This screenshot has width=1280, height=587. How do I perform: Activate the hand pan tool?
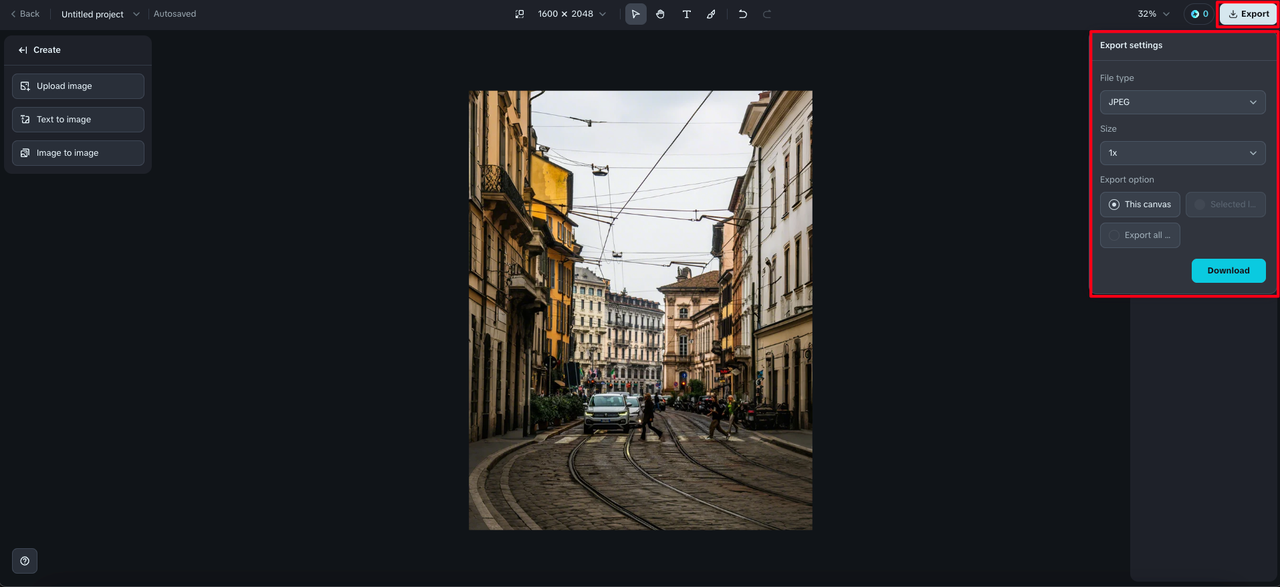(661, 14)
